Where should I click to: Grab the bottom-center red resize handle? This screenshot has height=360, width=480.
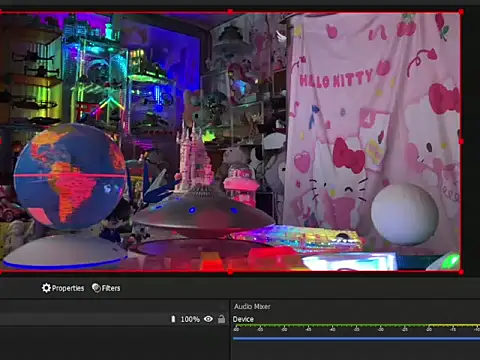[230, 272]
